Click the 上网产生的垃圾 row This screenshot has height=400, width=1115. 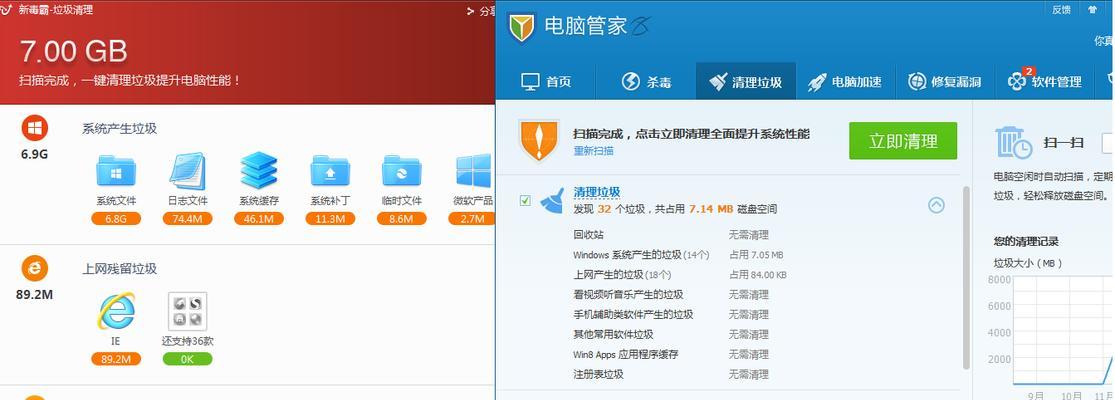(680, 274)
